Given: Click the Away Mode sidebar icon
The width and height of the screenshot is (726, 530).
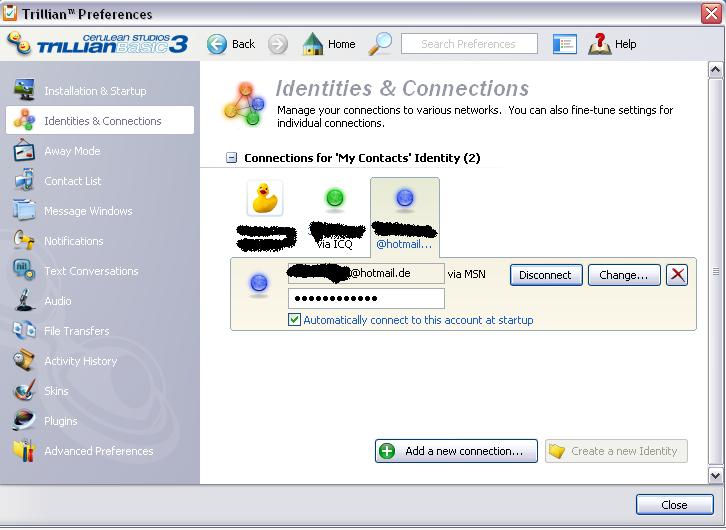Looking at the screenshot, I should point(24,150).
